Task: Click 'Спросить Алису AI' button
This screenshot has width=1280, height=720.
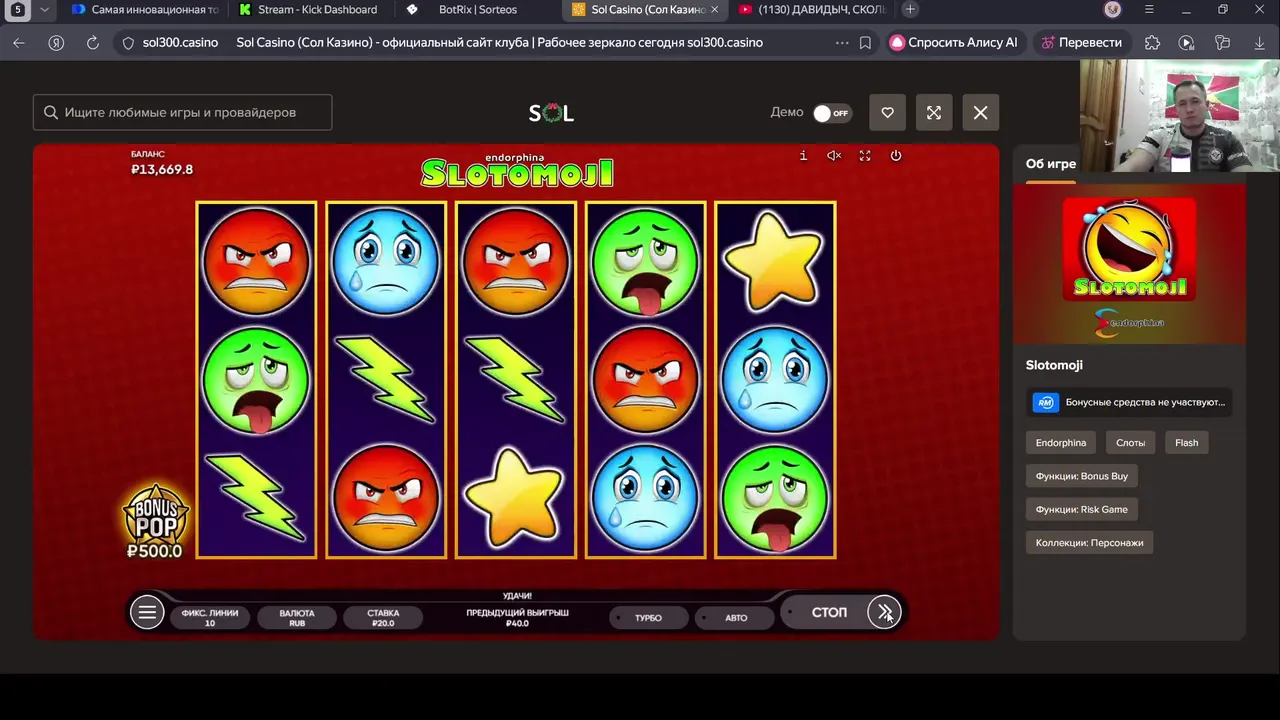Action: coord(954,43)
